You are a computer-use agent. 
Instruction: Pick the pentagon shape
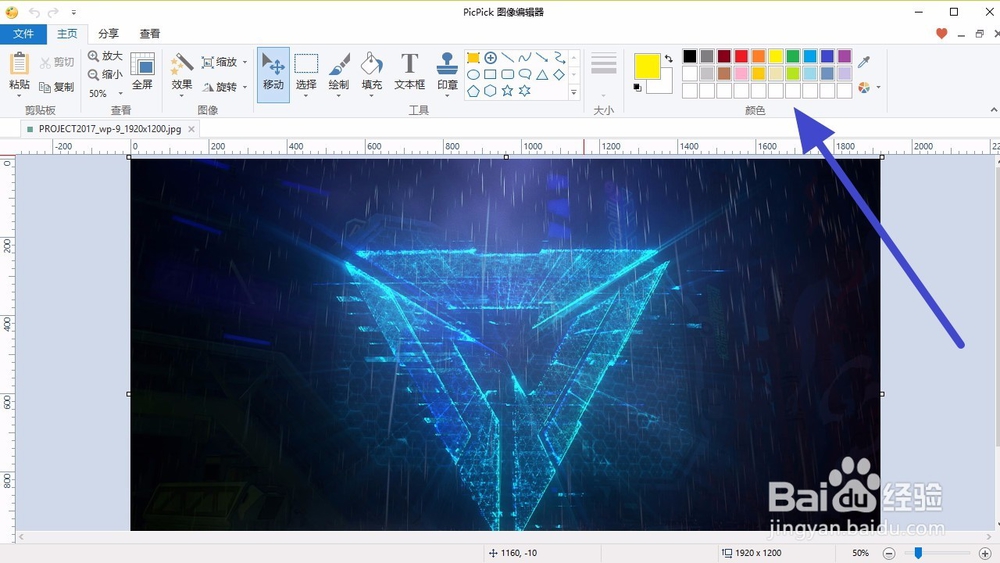[x=473, y=91]
